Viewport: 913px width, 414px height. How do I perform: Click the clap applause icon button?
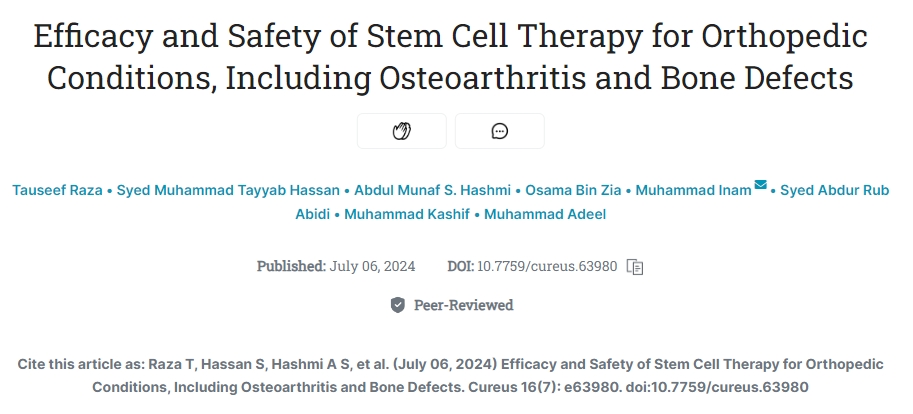(x=401, y=131)
